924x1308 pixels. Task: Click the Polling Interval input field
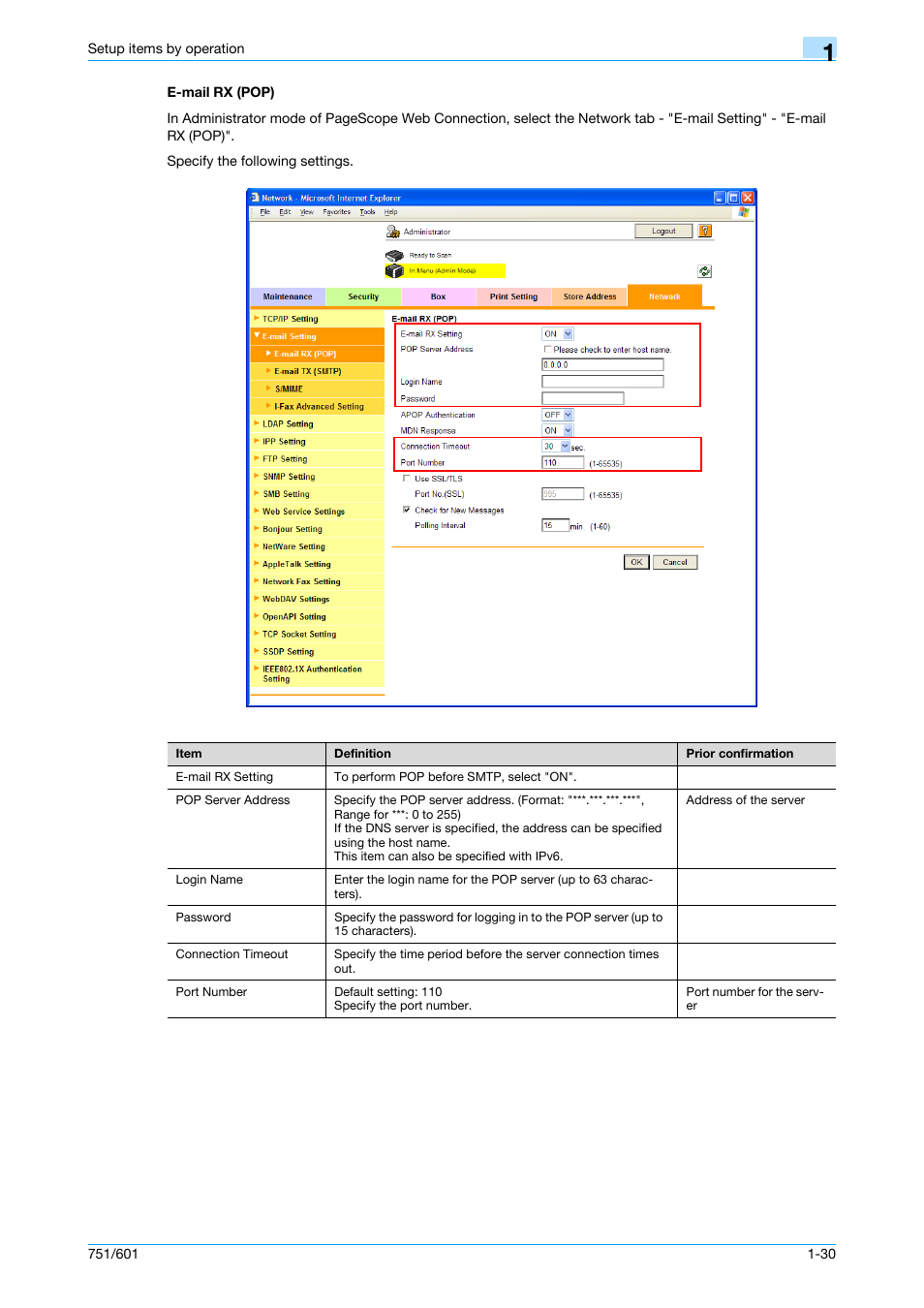[x=555, y=525]
